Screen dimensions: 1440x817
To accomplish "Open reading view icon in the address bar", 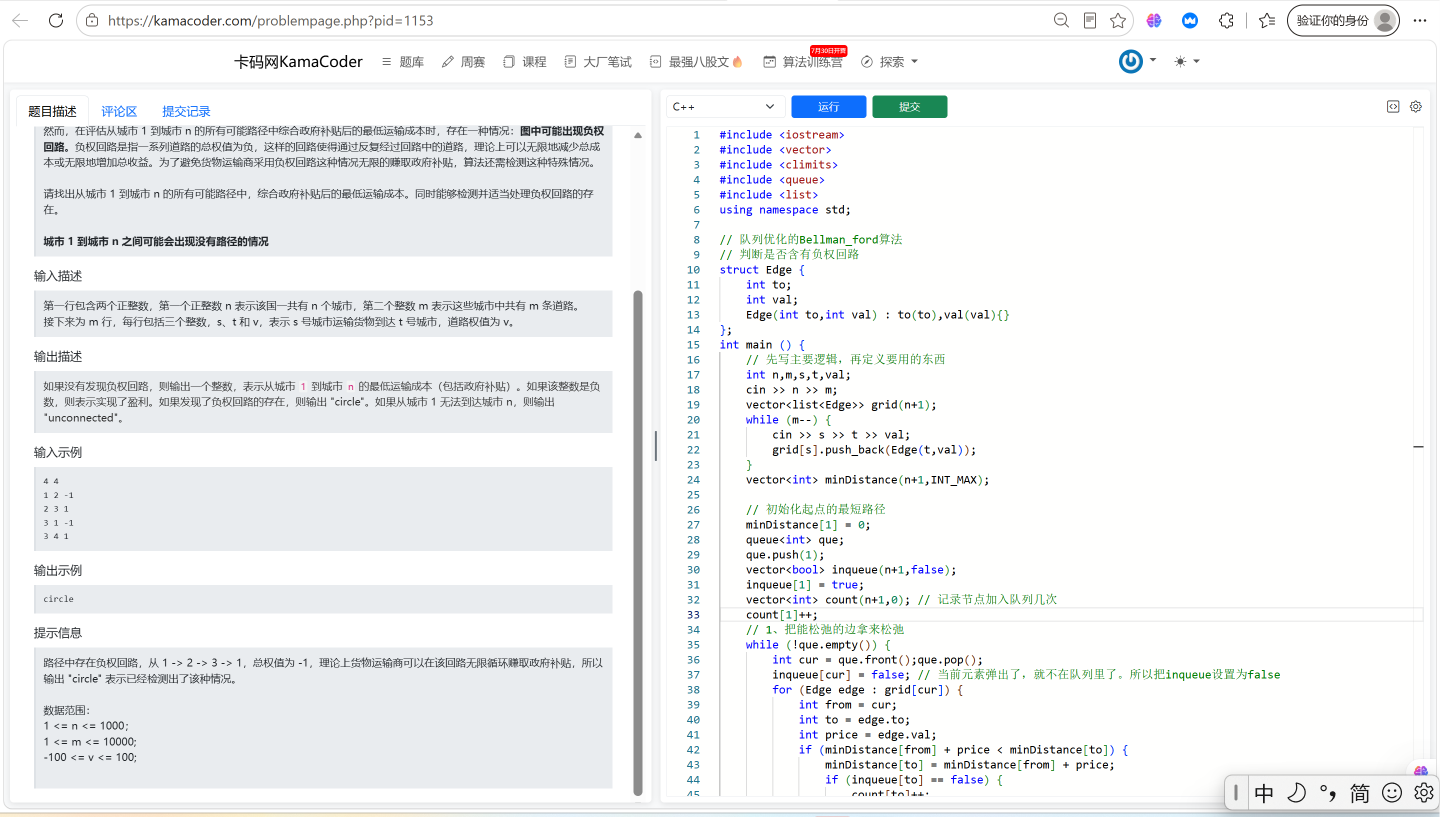I will point(1090,20).
